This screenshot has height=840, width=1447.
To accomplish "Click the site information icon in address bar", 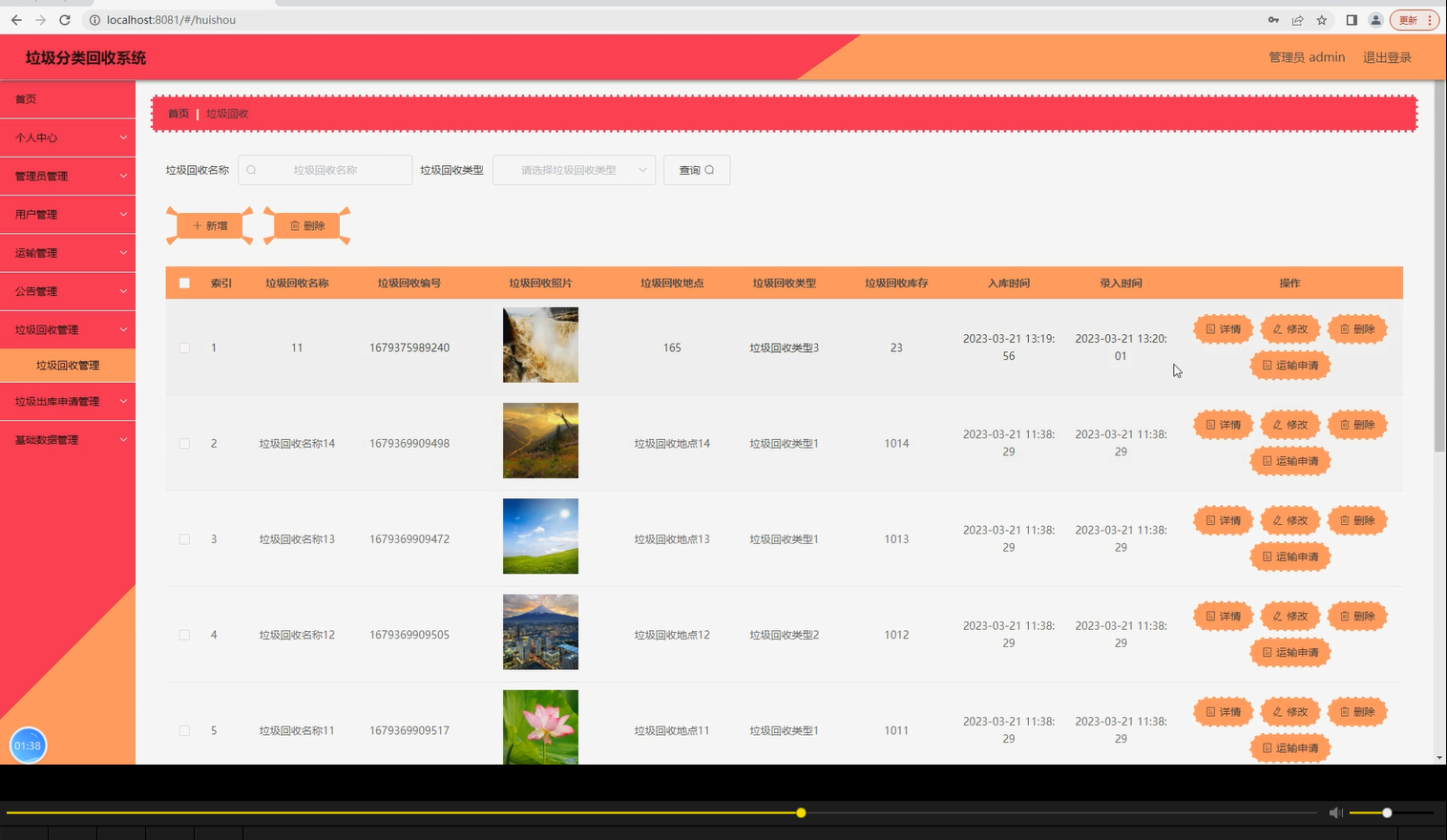I will tap(94, 20).
